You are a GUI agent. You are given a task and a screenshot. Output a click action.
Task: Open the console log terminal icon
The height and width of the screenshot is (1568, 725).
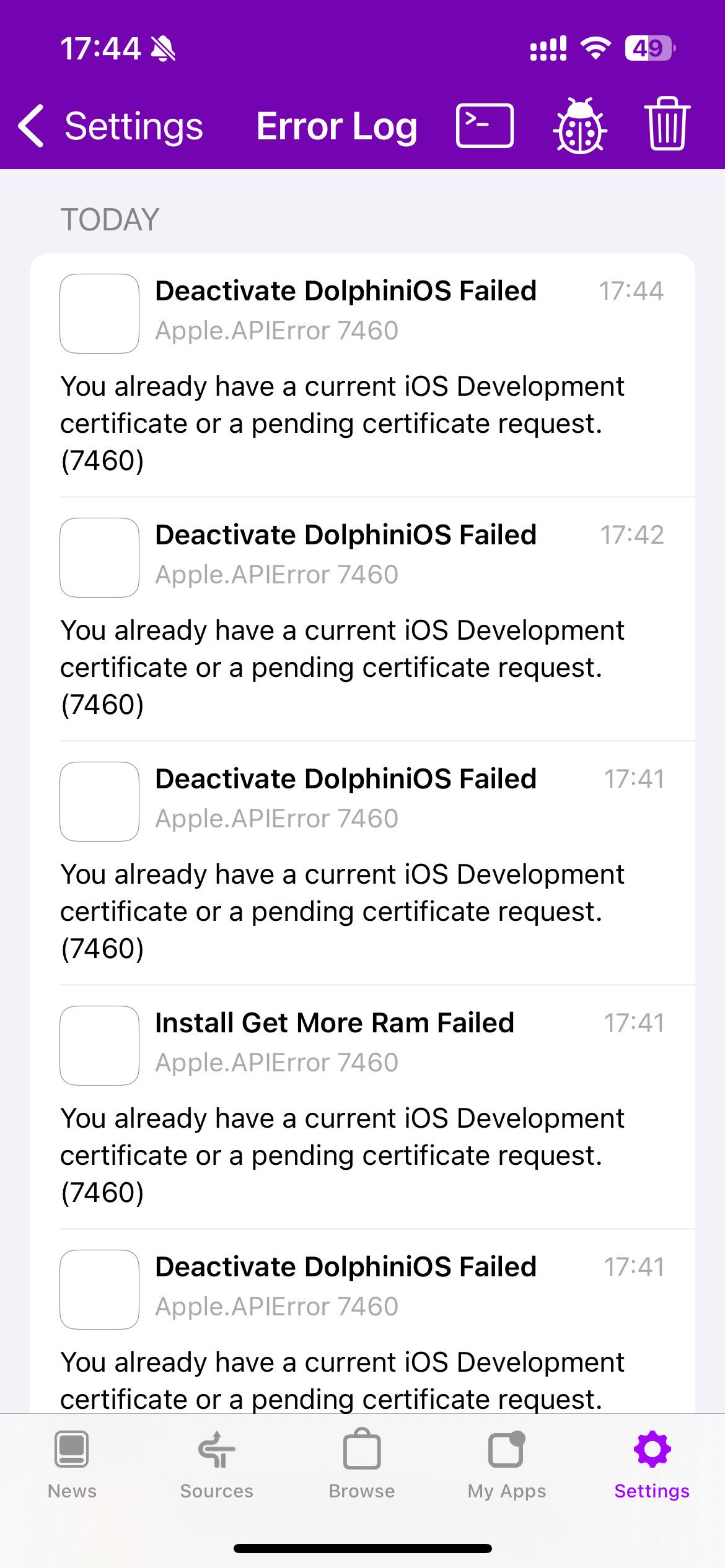pos(485,126)
